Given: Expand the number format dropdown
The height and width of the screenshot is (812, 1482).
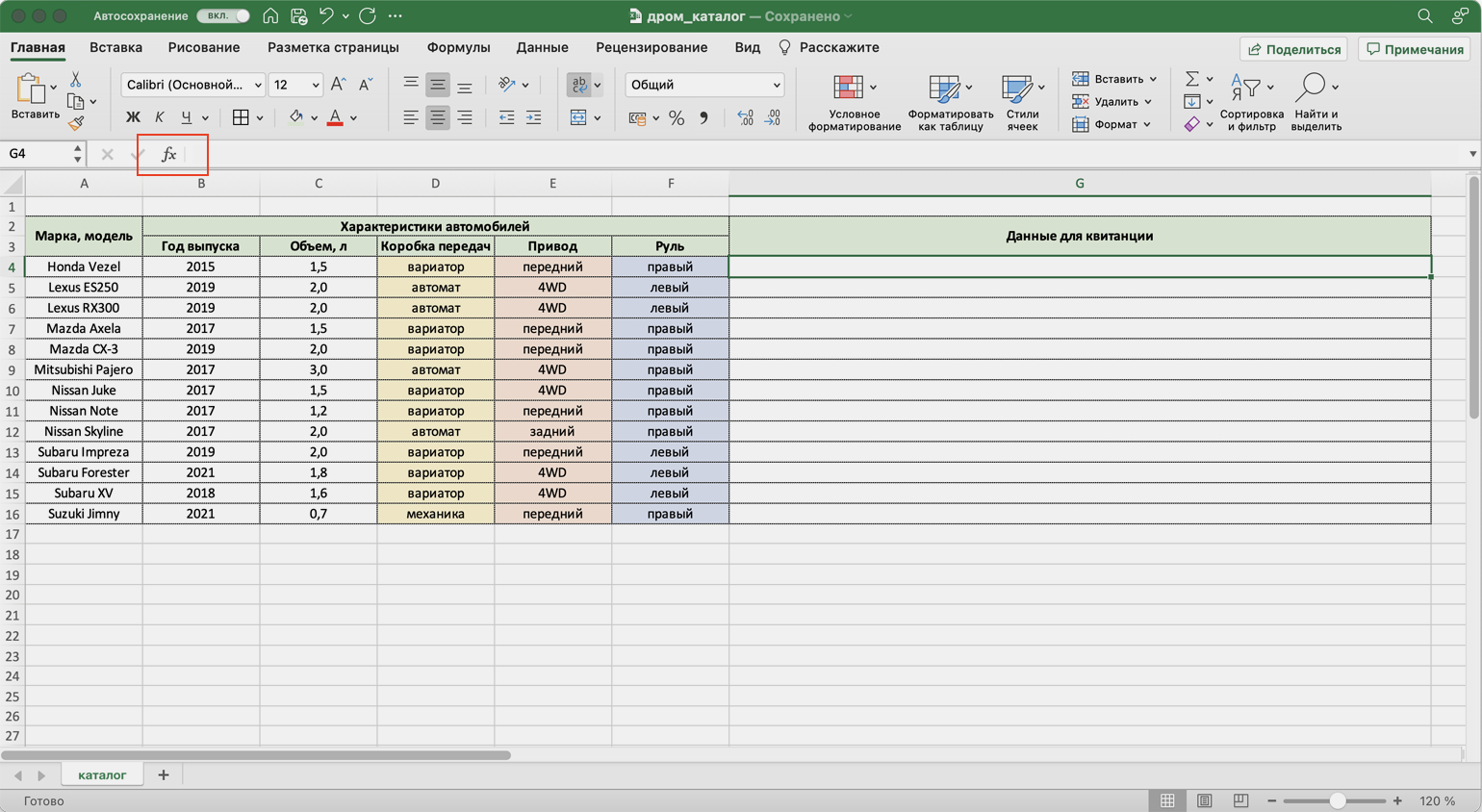Looking at the screenshot, I should click(704, 85).
